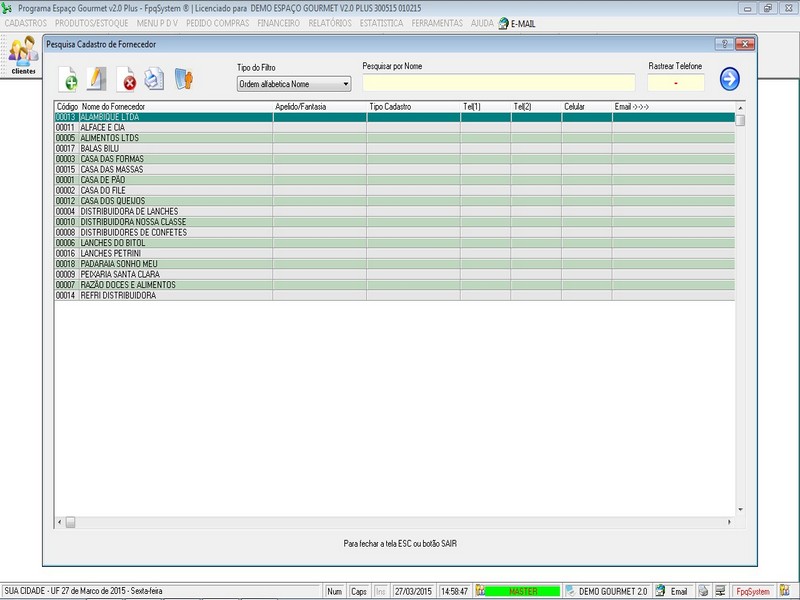Open the FINANCEIRO menu

pyautogui.click(x=279, y=22)
